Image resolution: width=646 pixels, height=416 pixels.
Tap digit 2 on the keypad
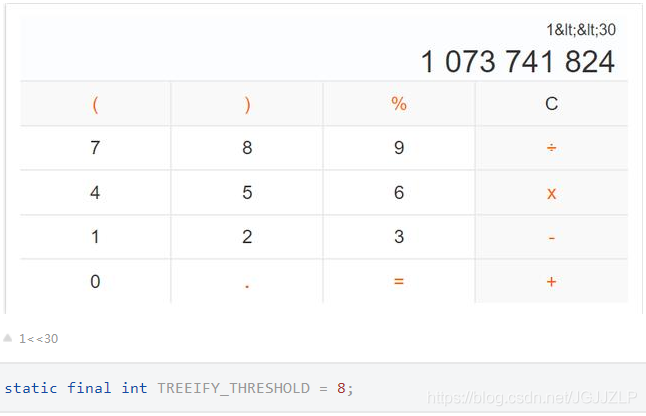(x=247, y=237)
